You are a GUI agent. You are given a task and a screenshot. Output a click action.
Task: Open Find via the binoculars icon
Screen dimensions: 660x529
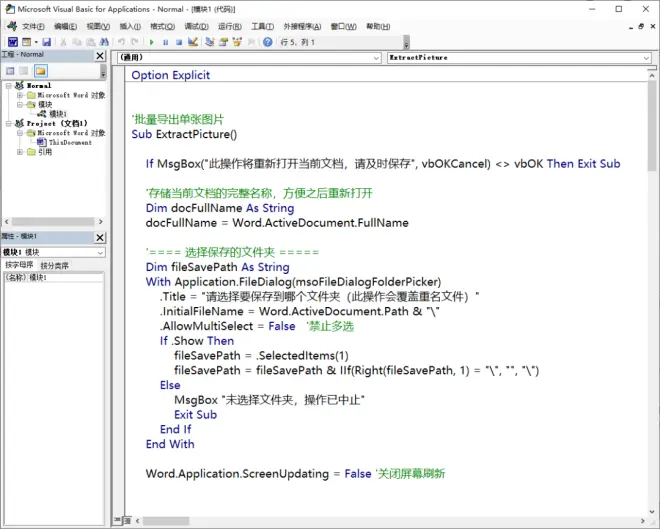104,42
